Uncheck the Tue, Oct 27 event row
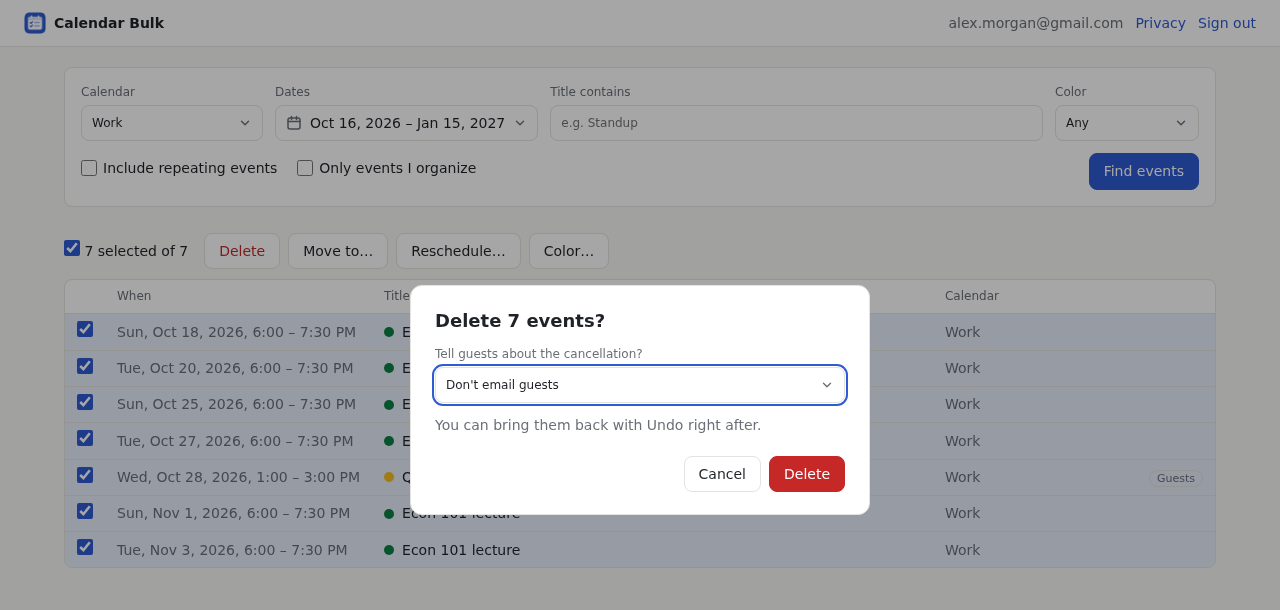The height and width of the screenshot is (610, 1280). coord(85,438)
